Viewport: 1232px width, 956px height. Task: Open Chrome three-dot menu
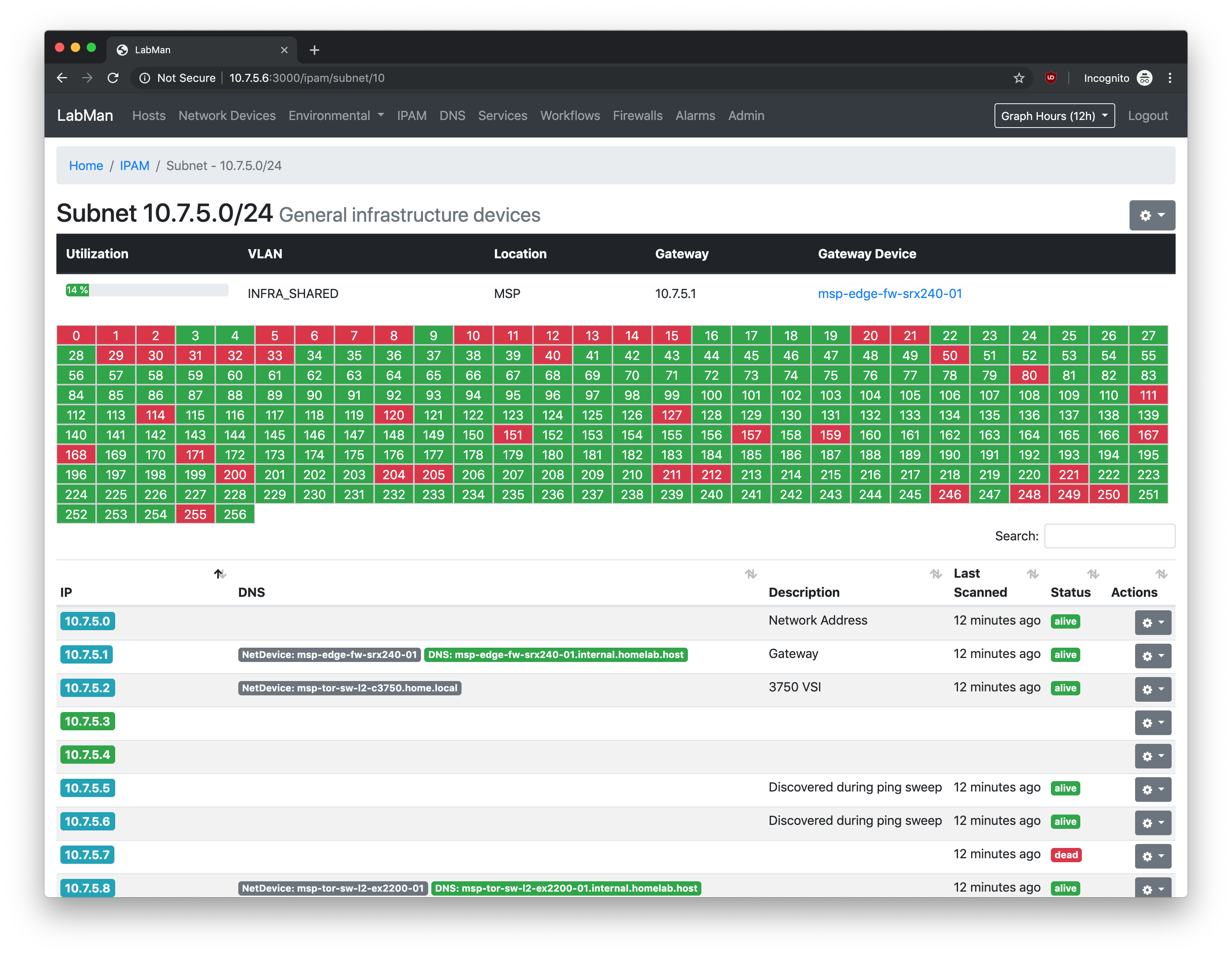[x=1169, y=78]
